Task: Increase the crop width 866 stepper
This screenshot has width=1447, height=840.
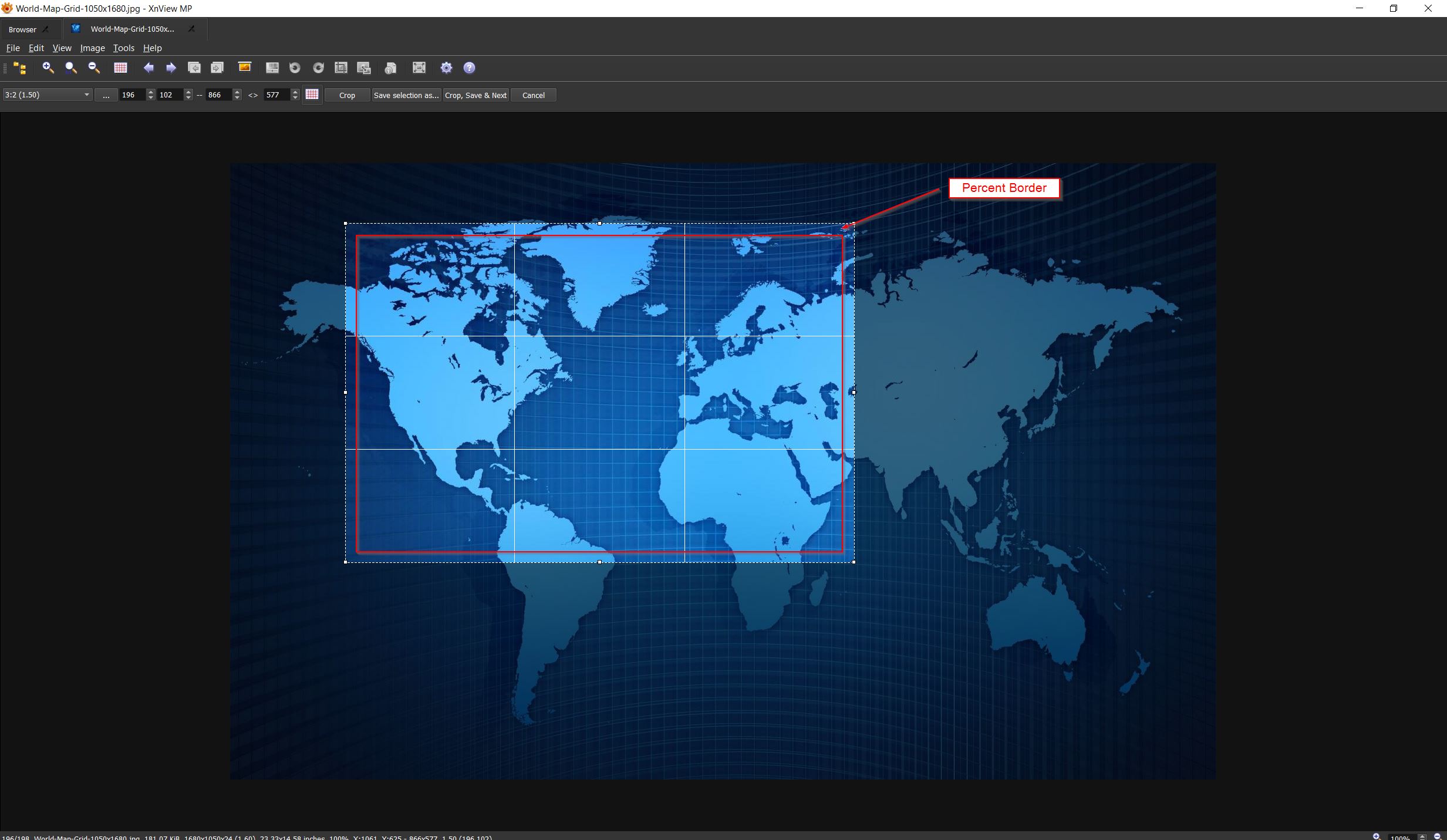Action: point(237,92)
